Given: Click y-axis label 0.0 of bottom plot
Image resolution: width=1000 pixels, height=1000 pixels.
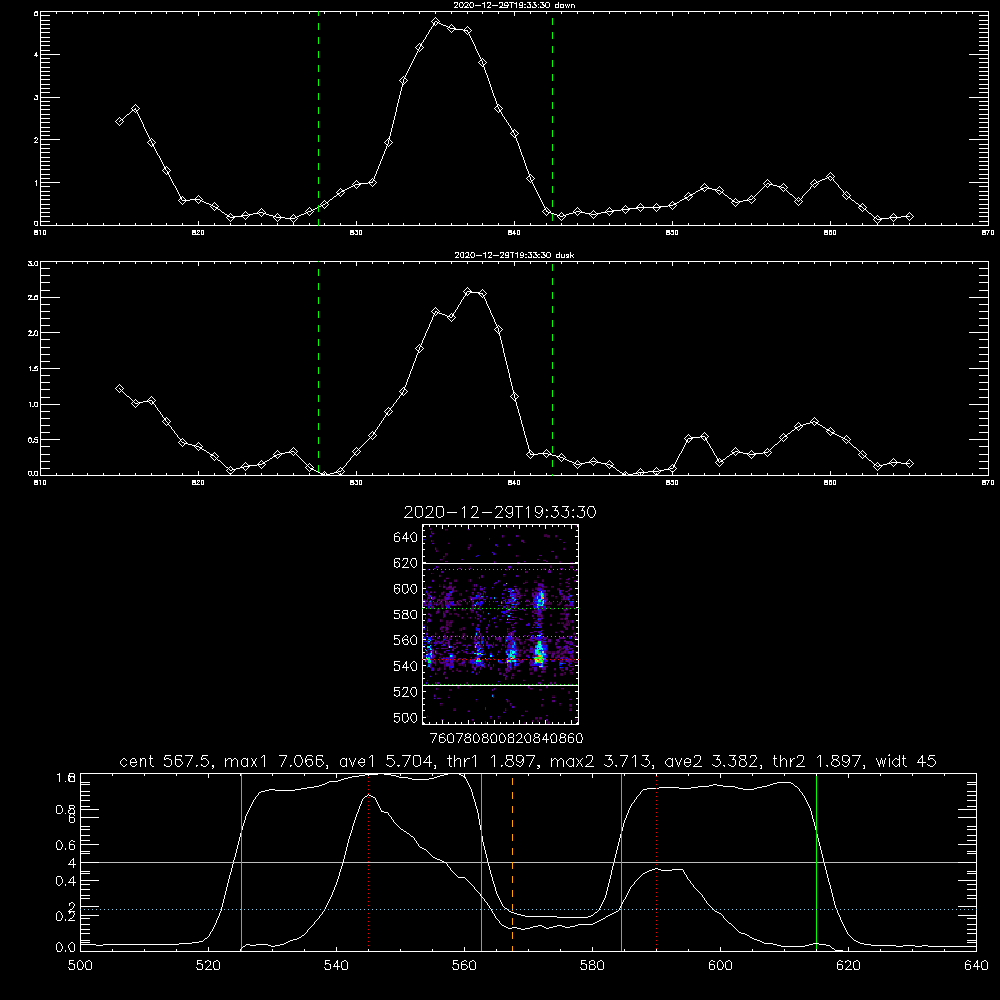Looking at the screenshot, I should click(x=66, y=948).
